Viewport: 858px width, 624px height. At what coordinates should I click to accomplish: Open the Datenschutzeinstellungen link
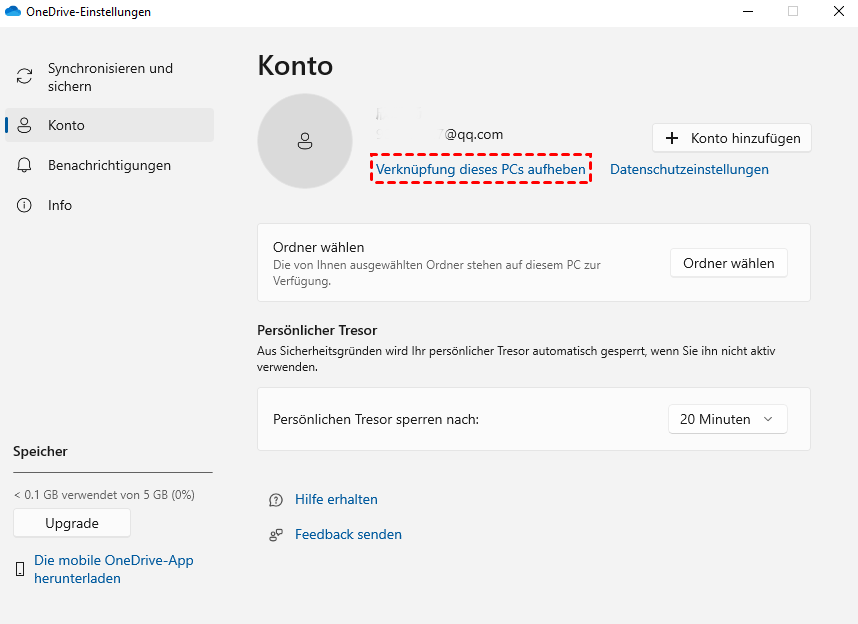click(689, 169)
